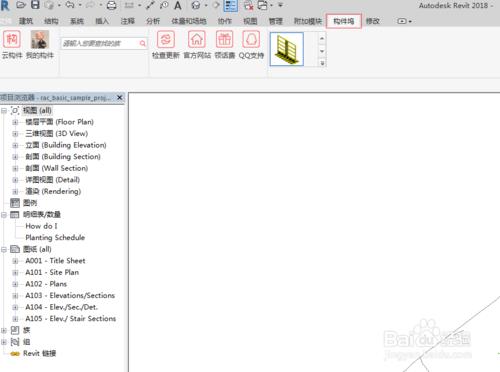This screenshot has width=500, height=372.
Task: Expand the component gallery with the bottom arrow
Action: point(322,63)
